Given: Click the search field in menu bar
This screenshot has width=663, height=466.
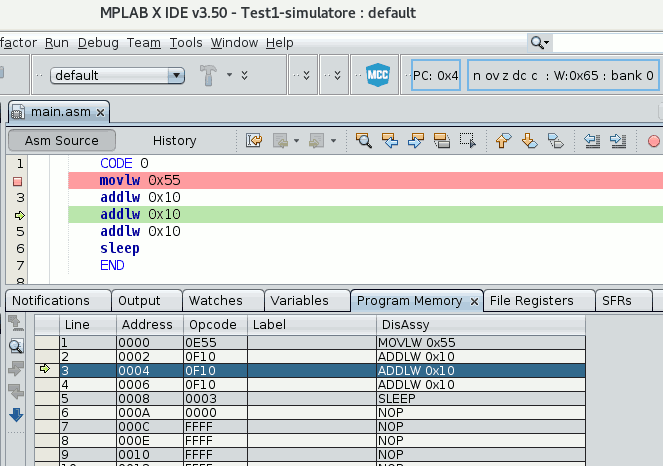Looking at the screenshot, I should tap(606, 42).
